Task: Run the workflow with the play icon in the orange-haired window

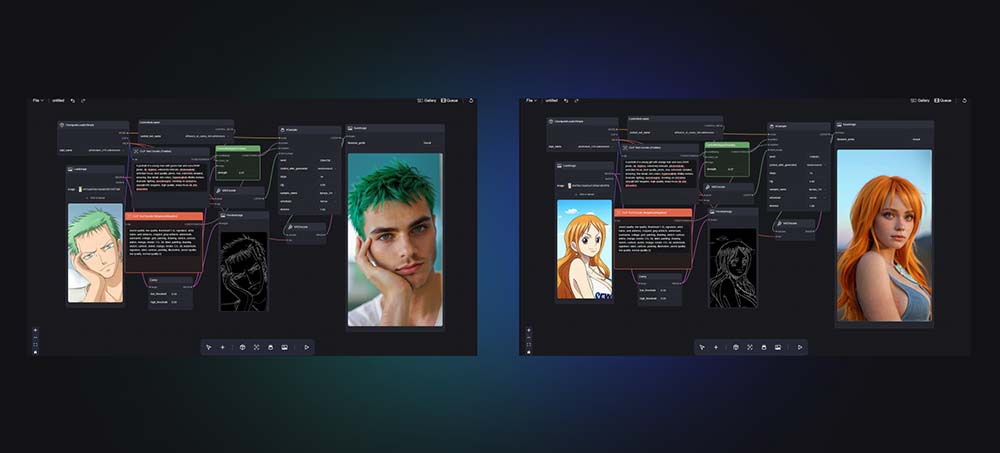Action: pos(800,347)
